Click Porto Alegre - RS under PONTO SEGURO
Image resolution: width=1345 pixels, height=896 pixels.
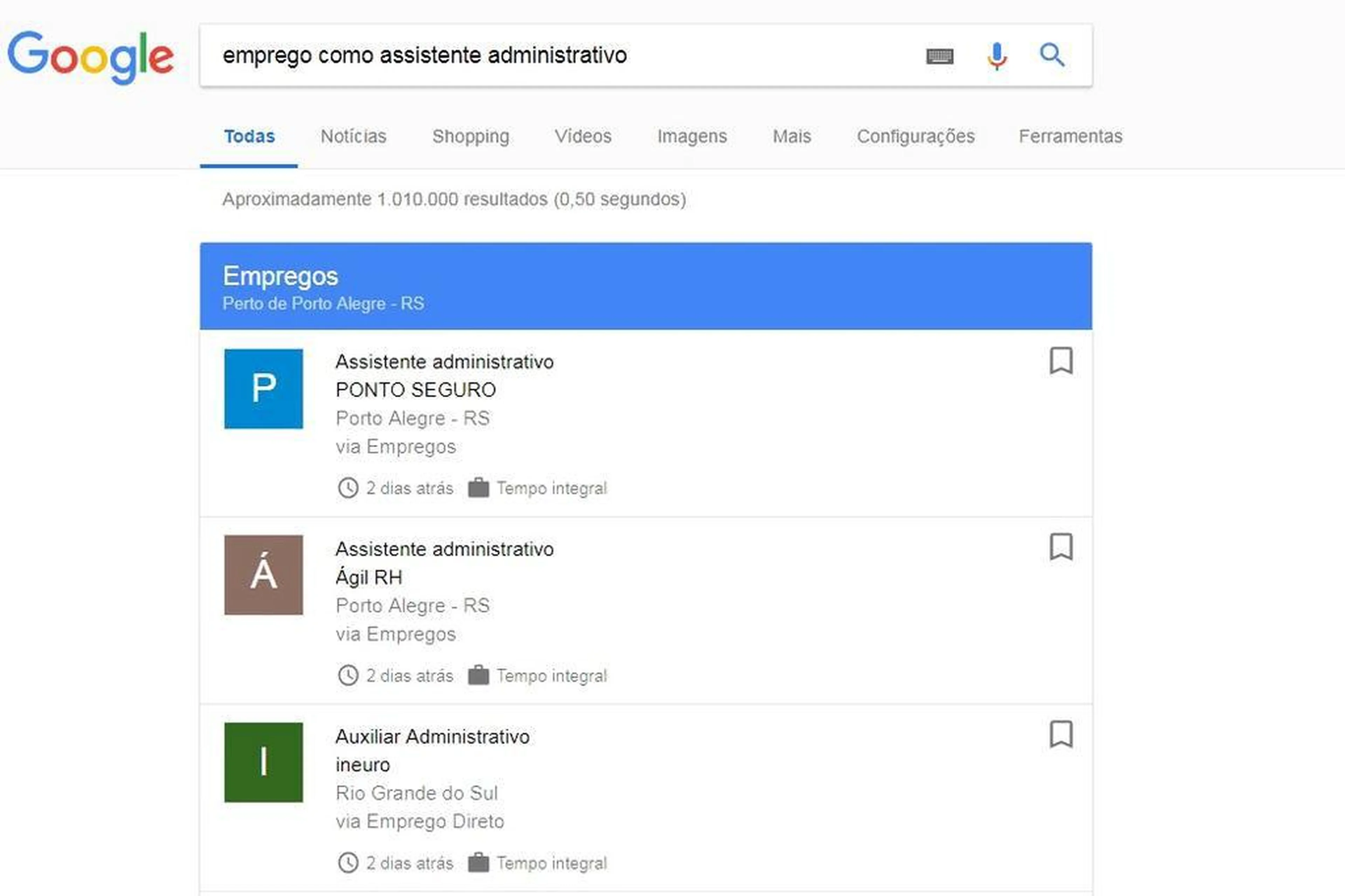[x=413, y=418]
